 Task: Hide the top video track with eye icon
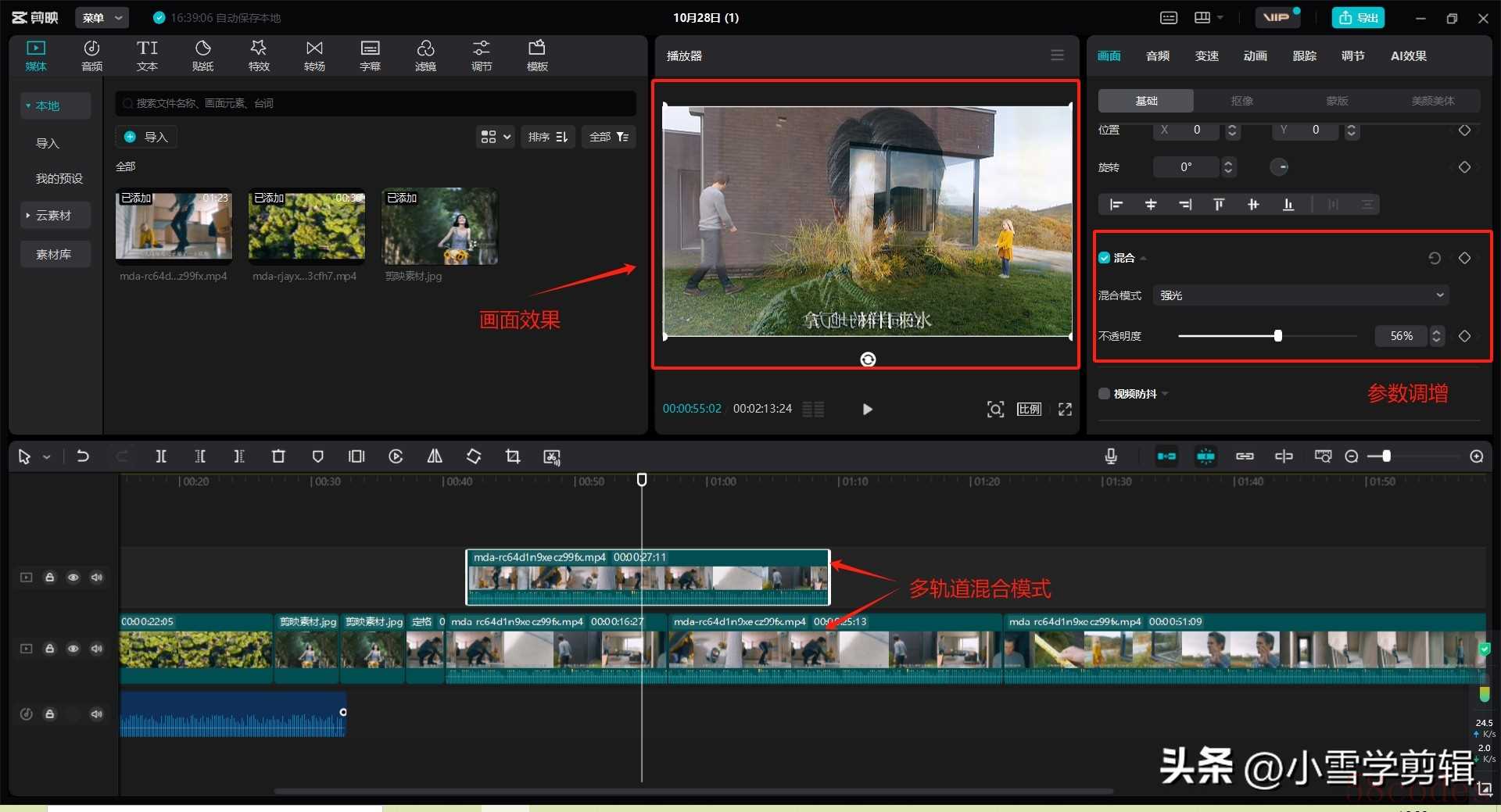[73, 578]
